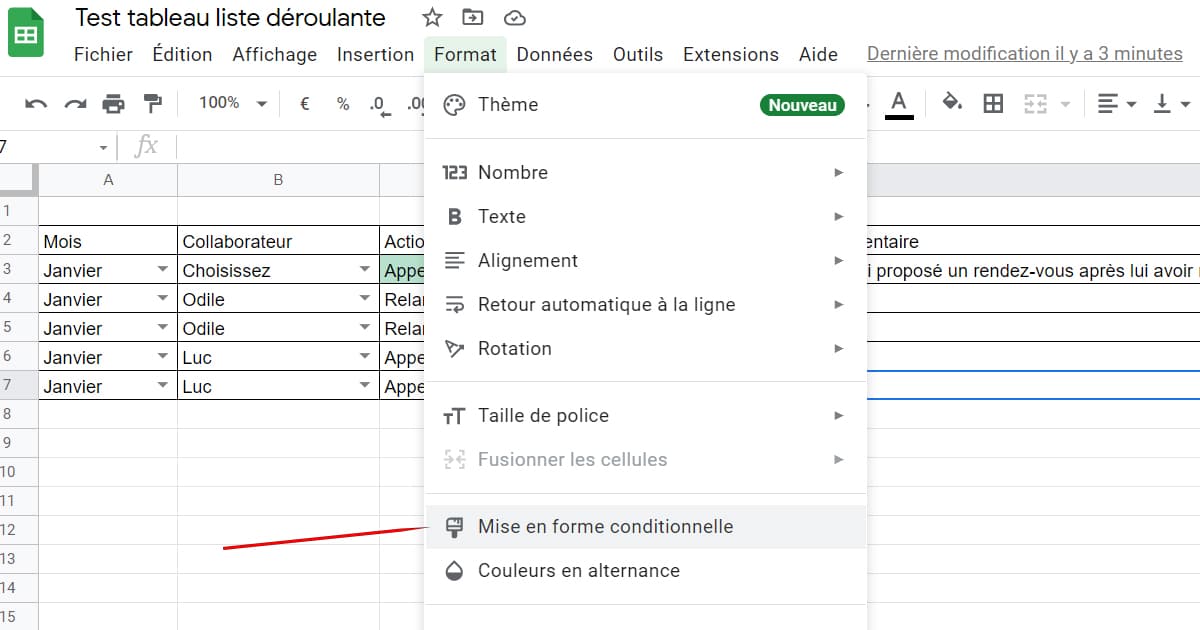Viewport: 1200px width, 630px height.
Task: Click the green Nouveau badge
Action: point(802,105)
